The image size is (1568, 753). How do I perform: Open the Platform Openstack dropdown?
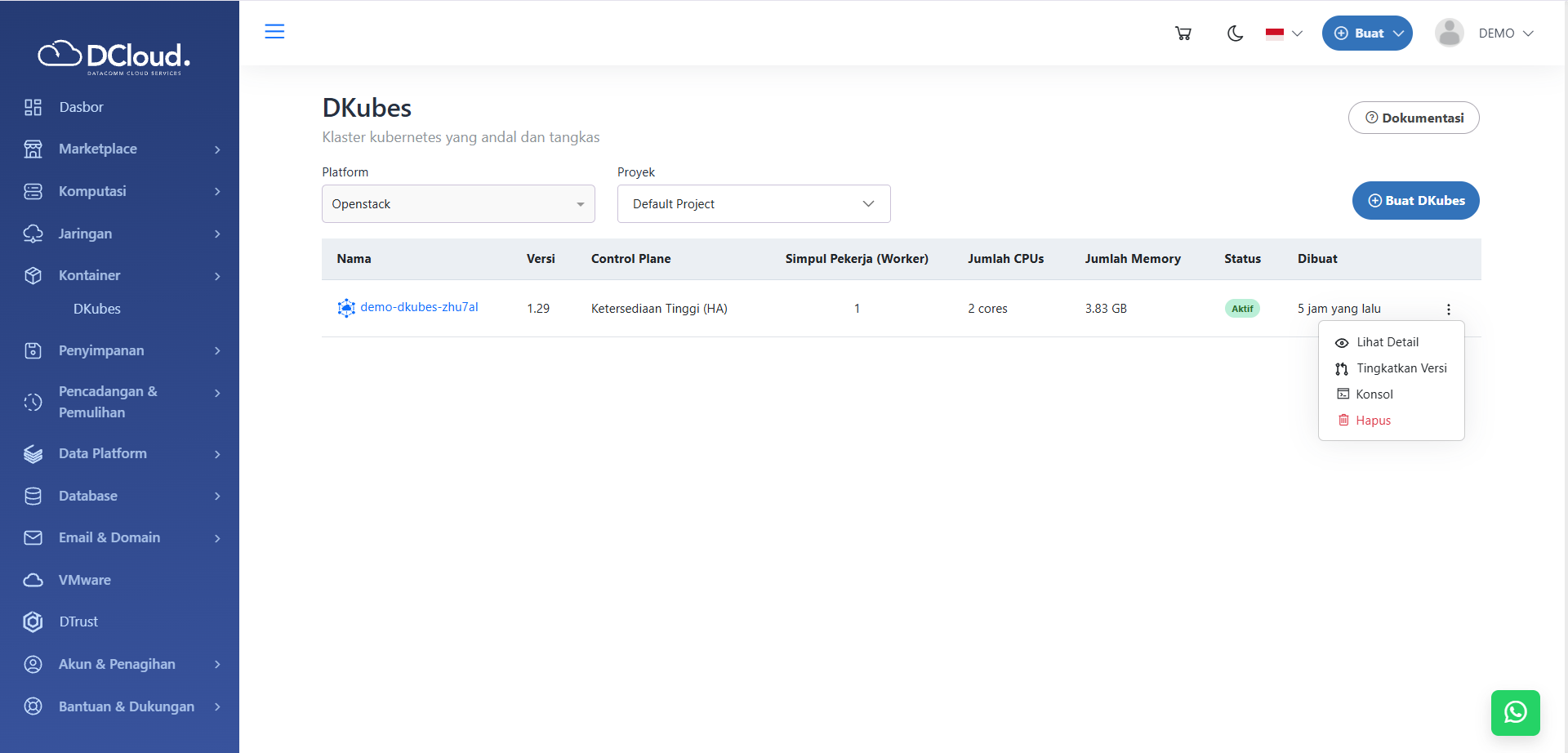pos(458,204)
